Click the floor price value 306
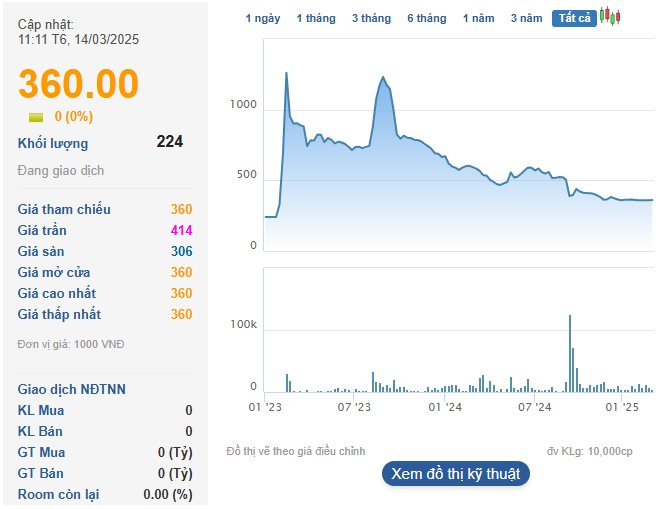659x509 pixels. [x=181, y=251]
